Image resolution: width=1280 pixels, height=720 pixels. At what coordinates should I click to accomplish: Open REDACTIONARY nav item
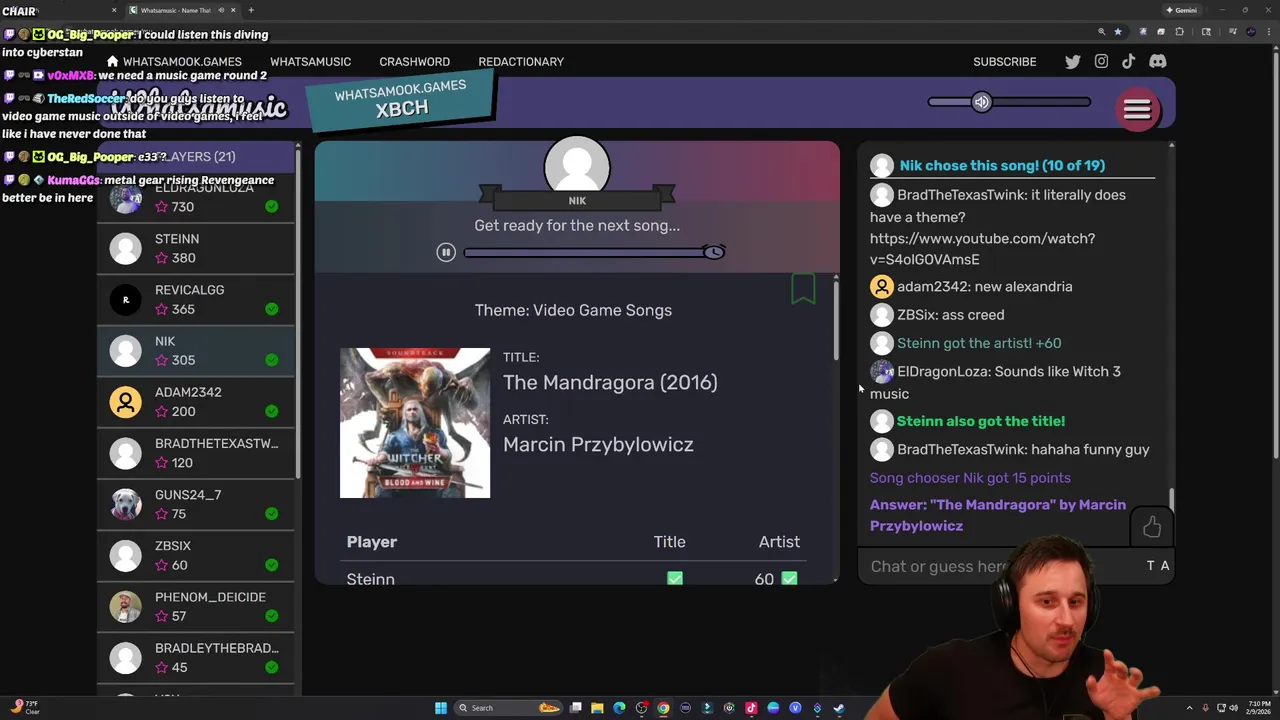(521, 61)
